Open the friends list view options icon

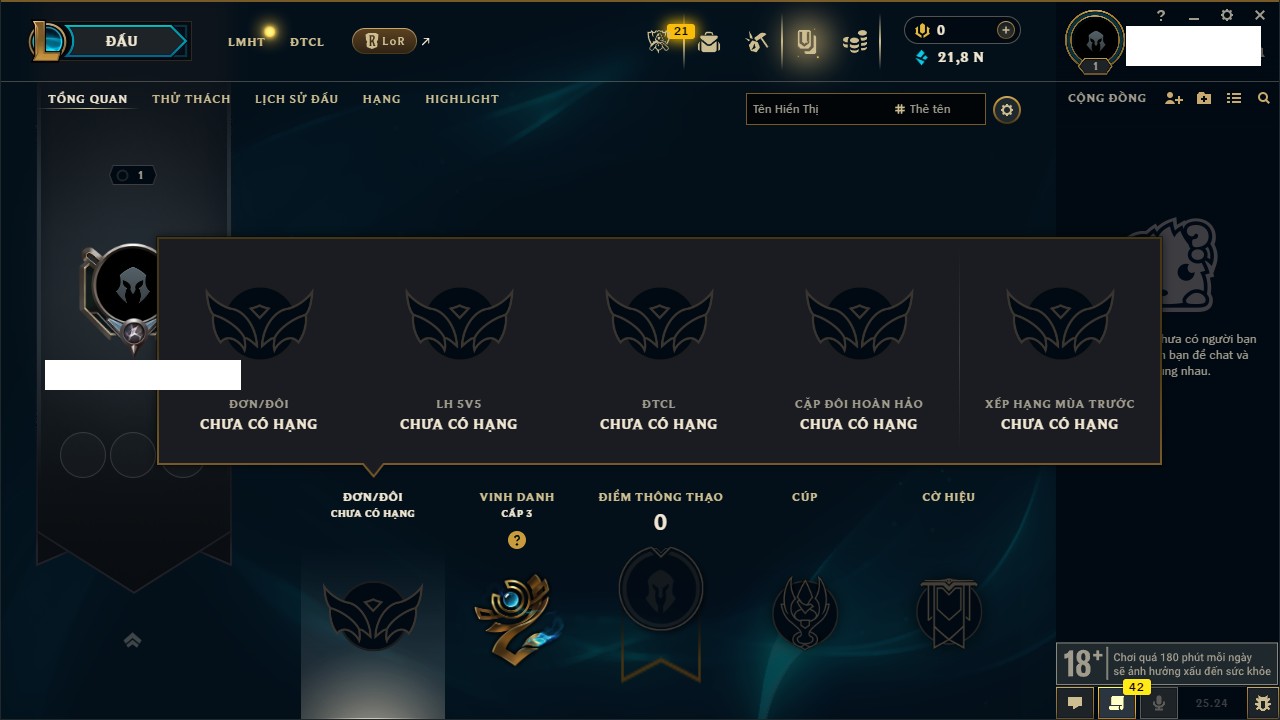[1234, 98]
